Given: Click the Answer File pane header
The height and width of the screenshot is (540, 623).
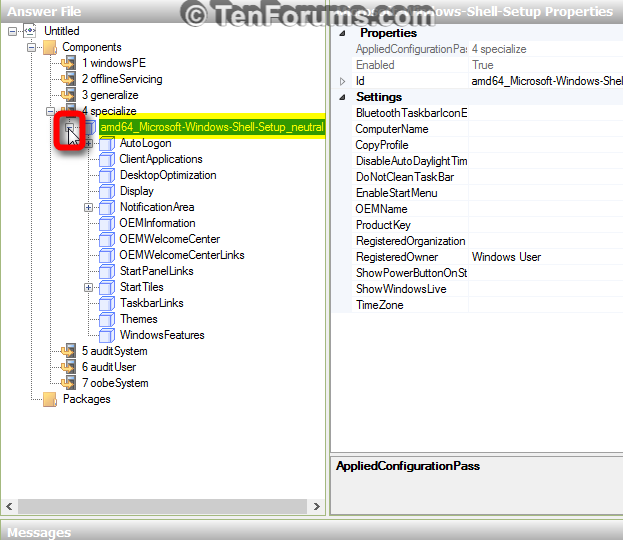Looking at the screenshot, I should tap(163, 11).
